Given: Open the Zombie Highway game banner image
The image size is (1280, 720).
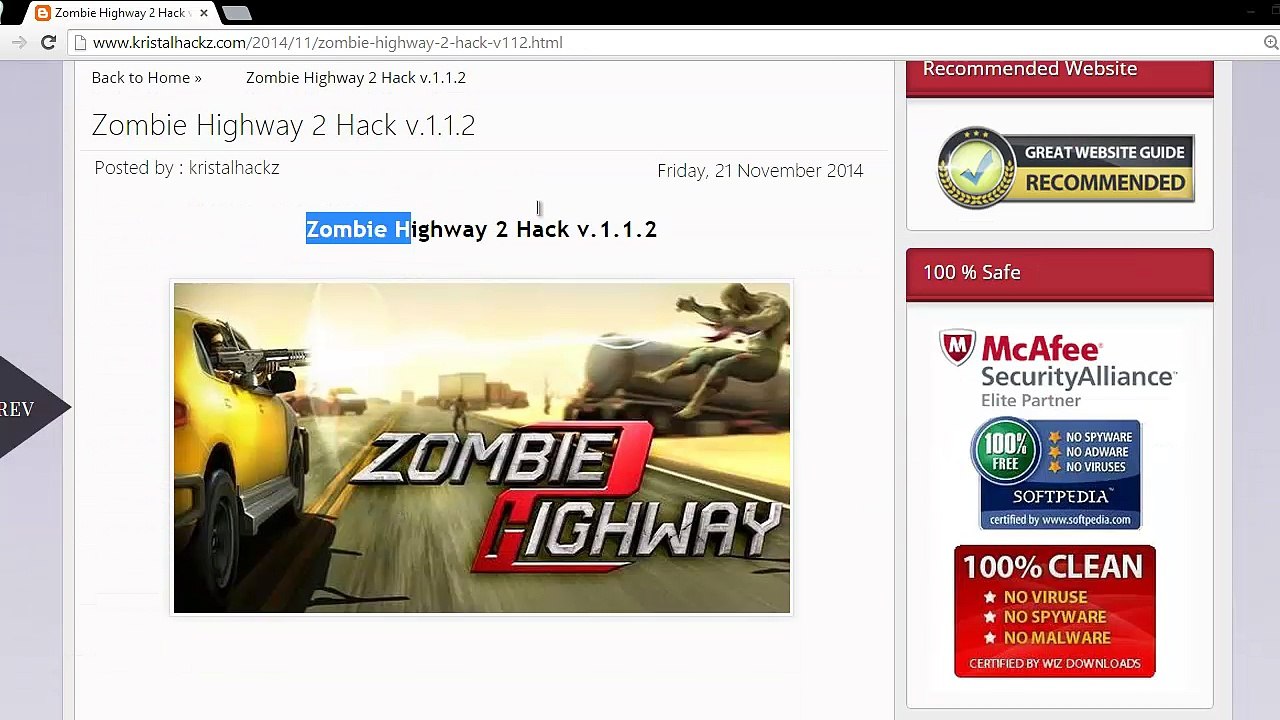Looking at the screenshot, I should coord(482,448).
